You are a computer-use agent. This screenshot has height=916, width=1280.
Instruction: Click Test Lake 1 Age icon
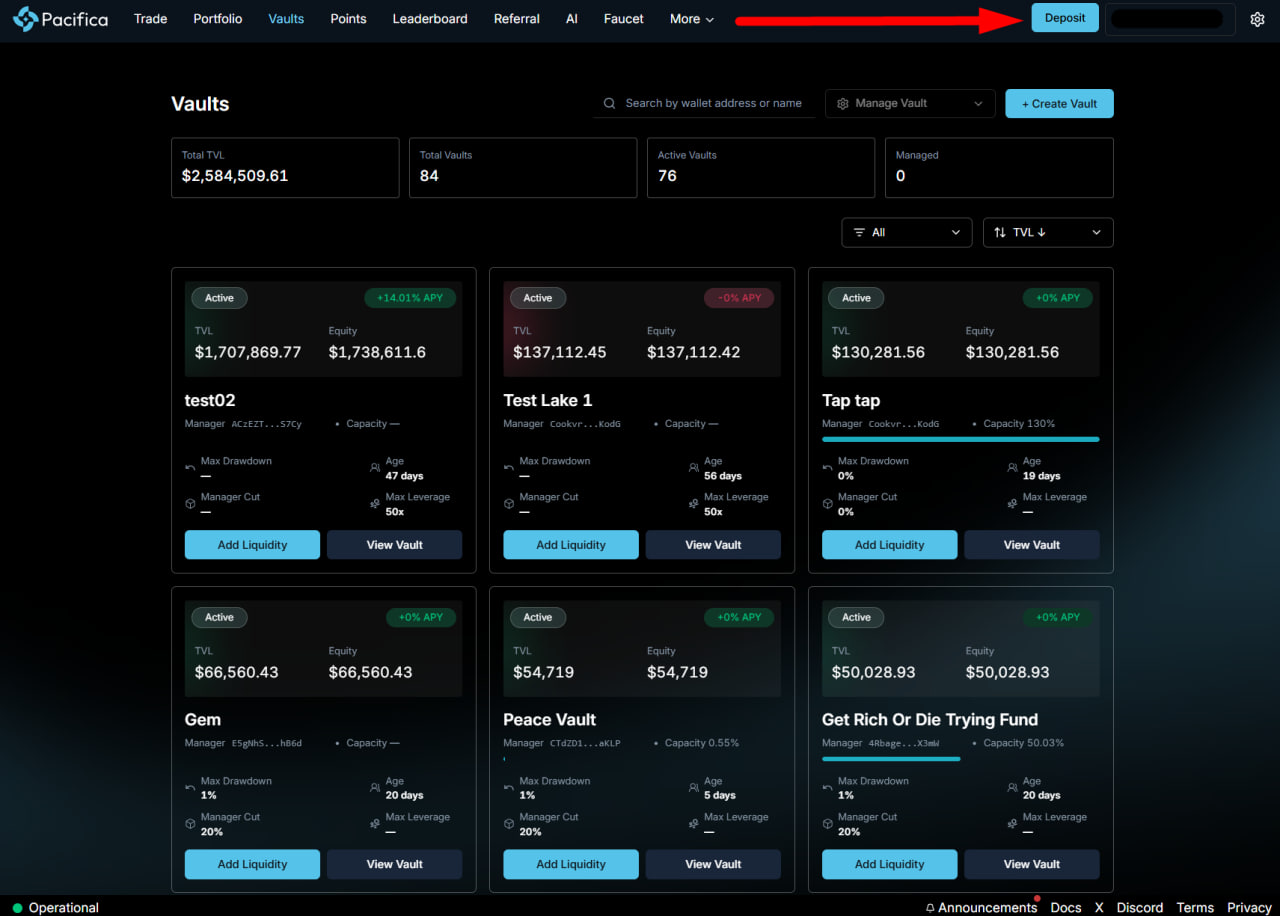pyautogui.click(x=694, y=468)
